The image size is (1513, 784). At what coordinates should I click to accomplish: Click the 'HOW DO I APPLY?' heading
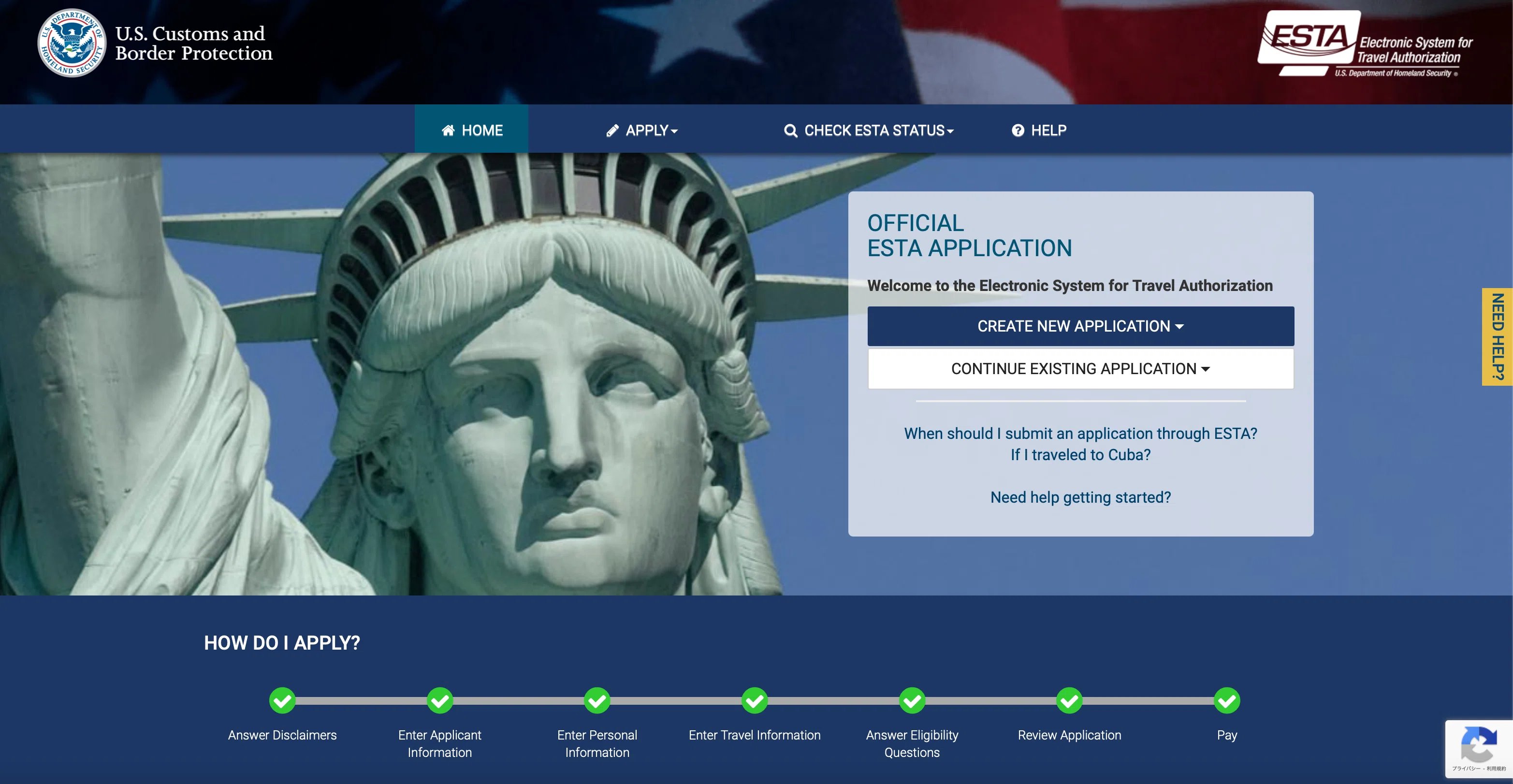282,643
